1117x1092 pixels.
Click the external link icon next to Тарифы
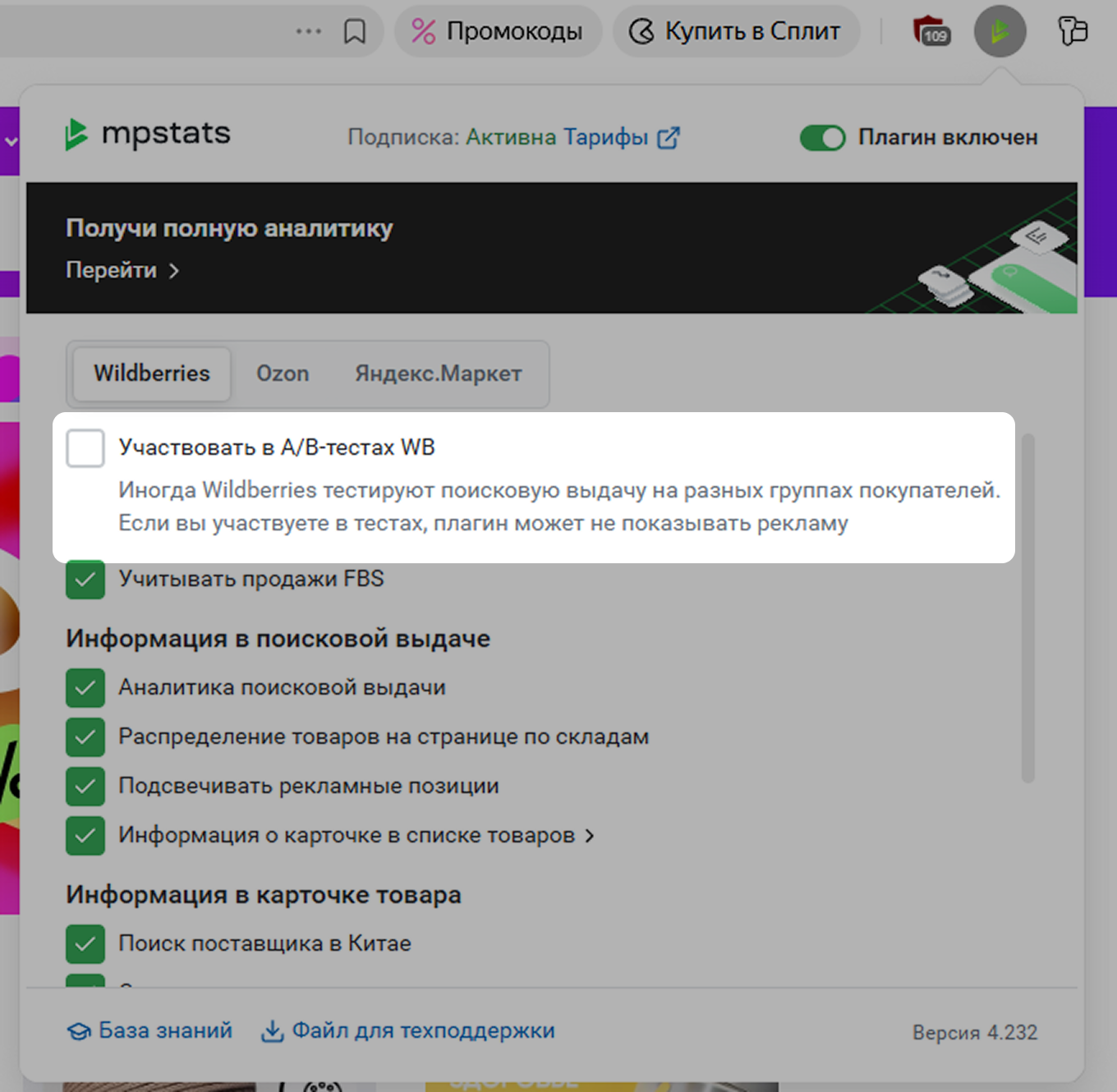pyautogui.click(x=669, y=138)
